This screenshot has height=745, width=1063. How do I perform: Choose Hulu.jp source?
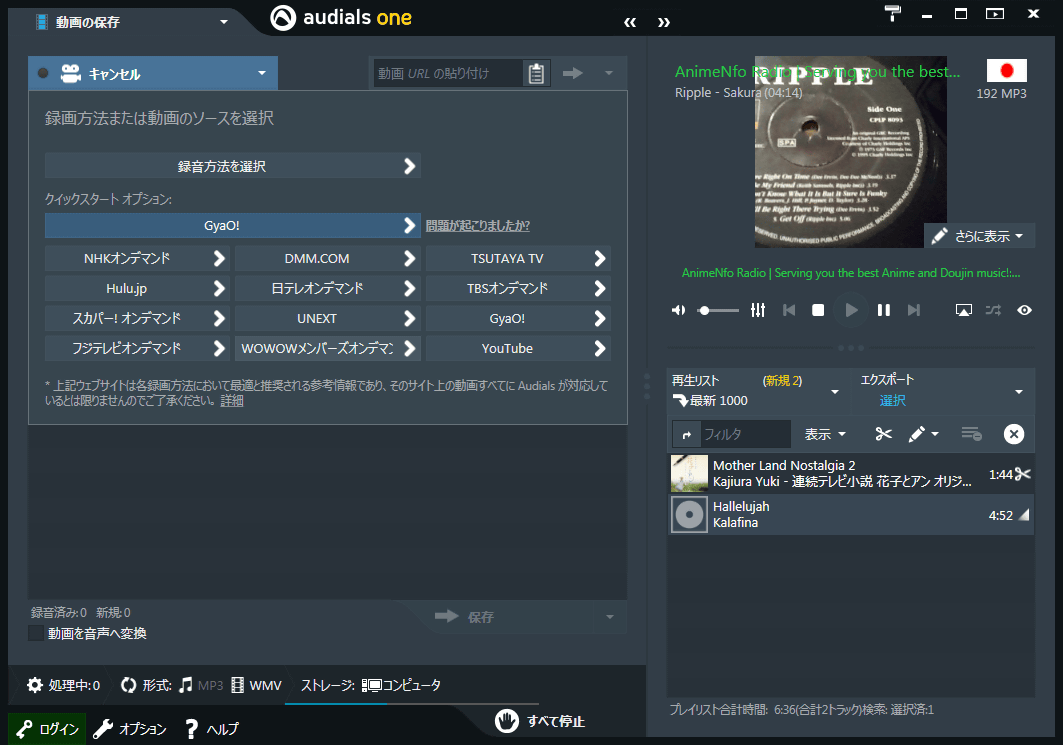point(137,288)
